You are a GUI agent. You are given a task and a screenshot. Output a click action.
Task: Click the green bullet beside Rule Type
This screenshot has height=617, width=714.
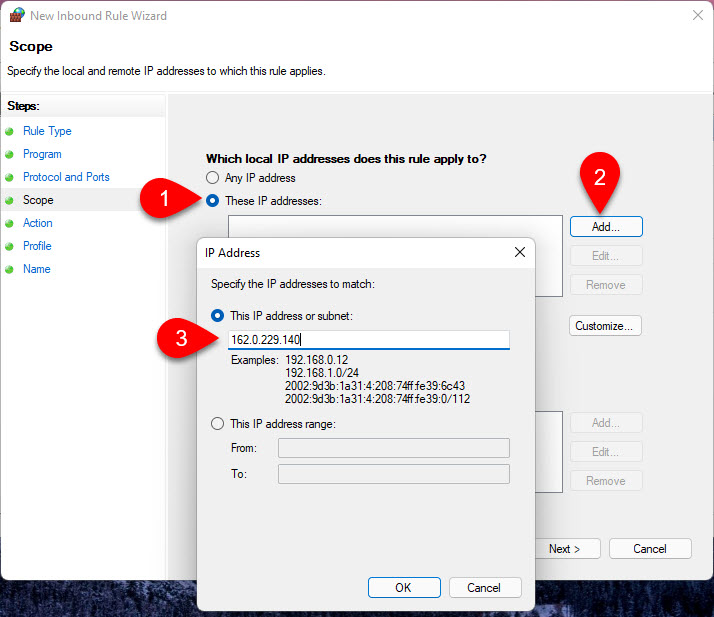tap(9, 132)
